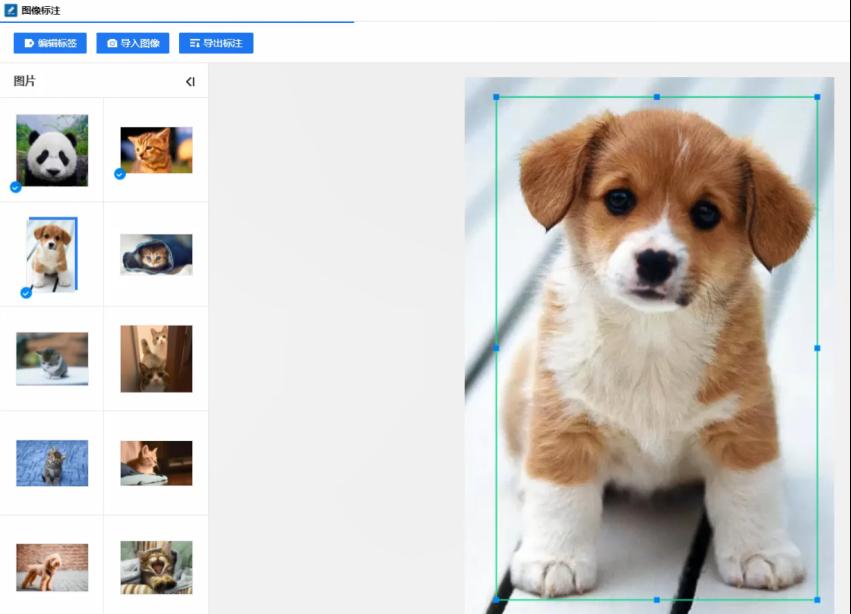Select the panda thumbnail

pos(52,150)
